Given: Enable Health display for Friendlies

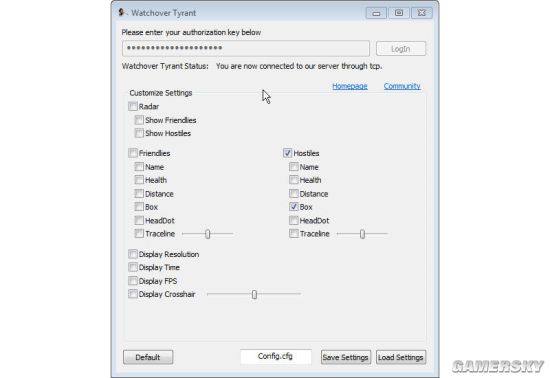Looking at the screenshot, I should [139, 180].
